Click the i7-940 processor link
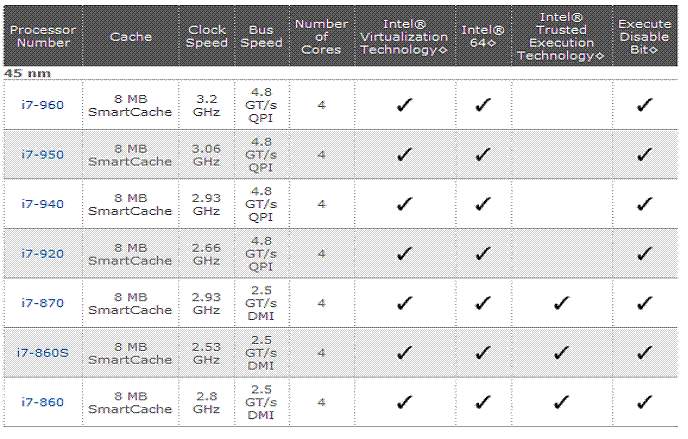 tap(42, 204)
